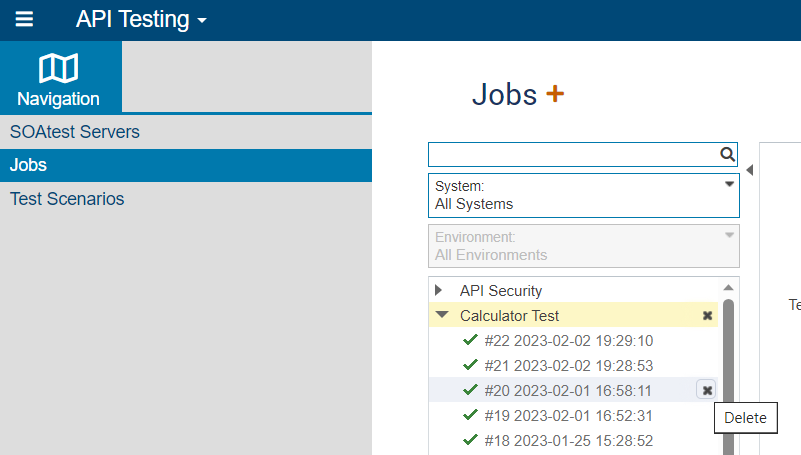Delete the Calculator Test job

tap(708, 316)
